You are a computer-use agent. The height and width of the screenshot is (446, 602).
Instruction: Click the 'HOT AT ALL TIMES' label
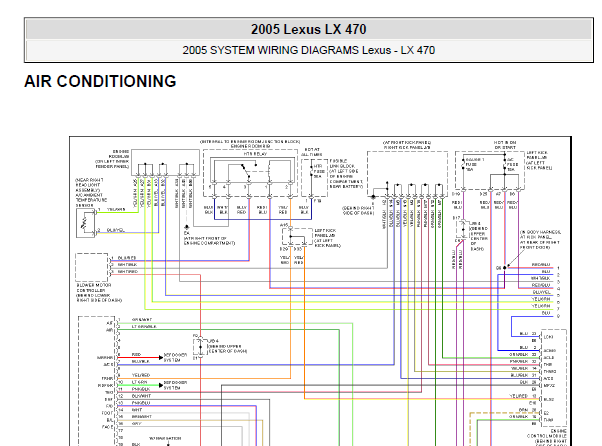pyautogui.click(x=312, y=152)
